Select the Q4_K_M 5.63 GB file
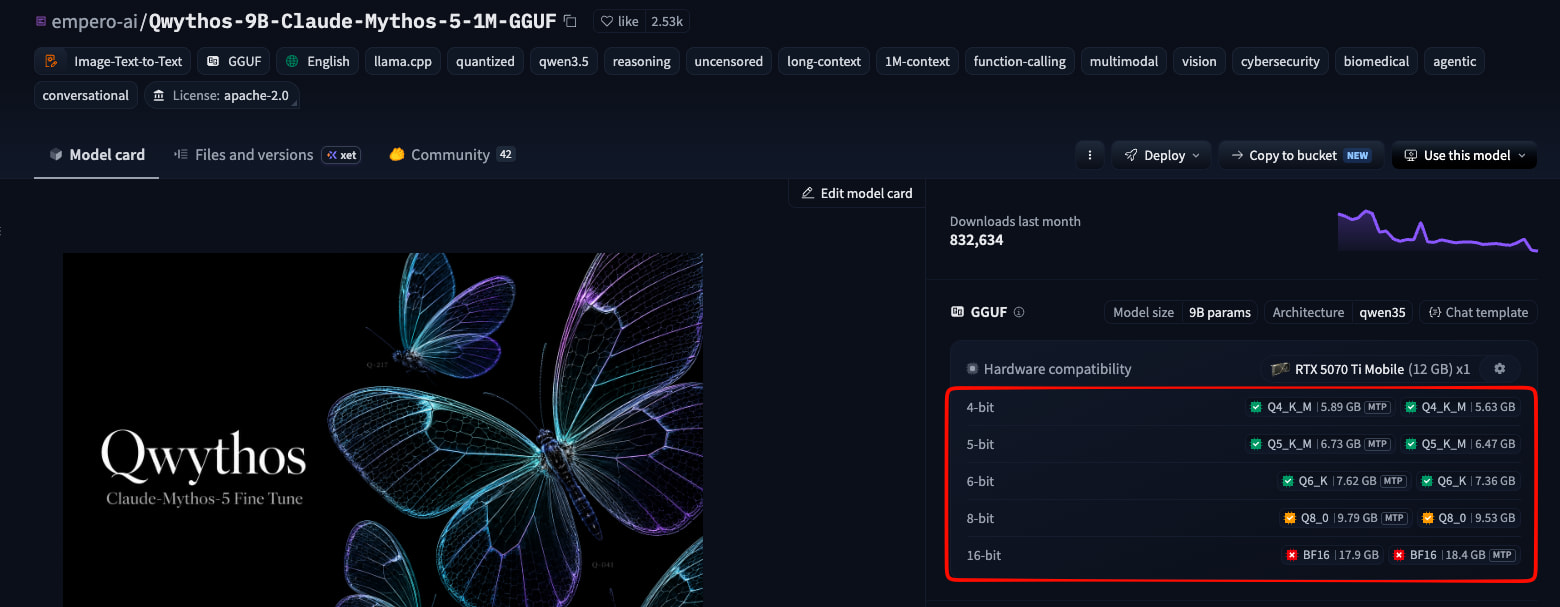Screen dimensions: 1560x607 click(x=1460, y=407)
